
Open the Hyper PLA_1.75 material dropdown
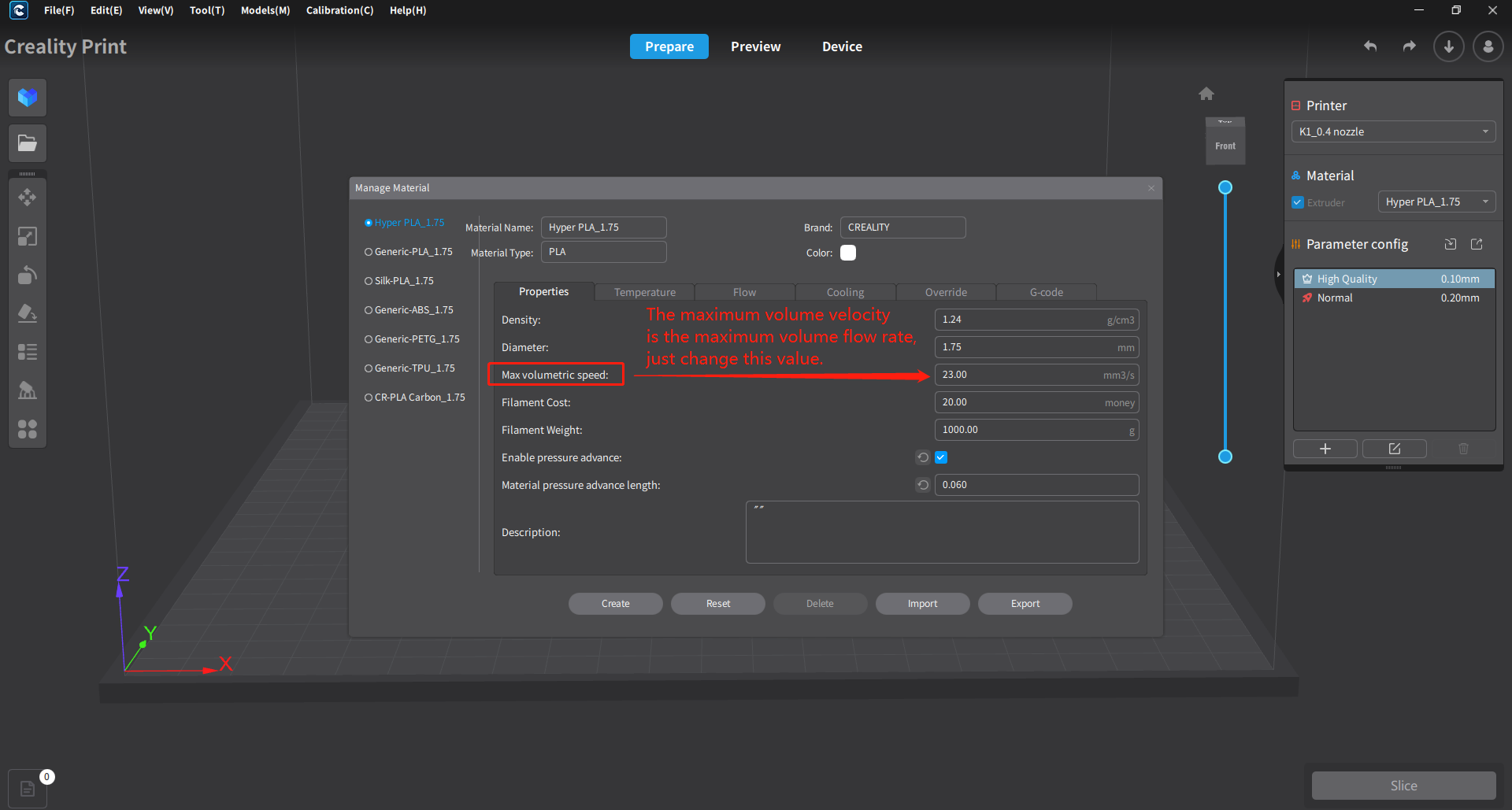pos(1436,202)
